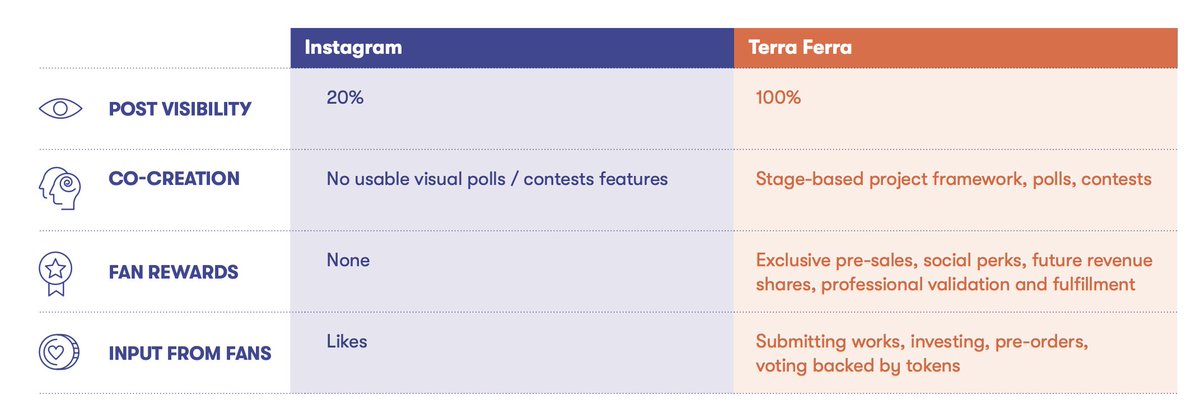Click the POST VISIBILITY row label
Viewport: 1200px width, 417px height.
tap(180, 109)
